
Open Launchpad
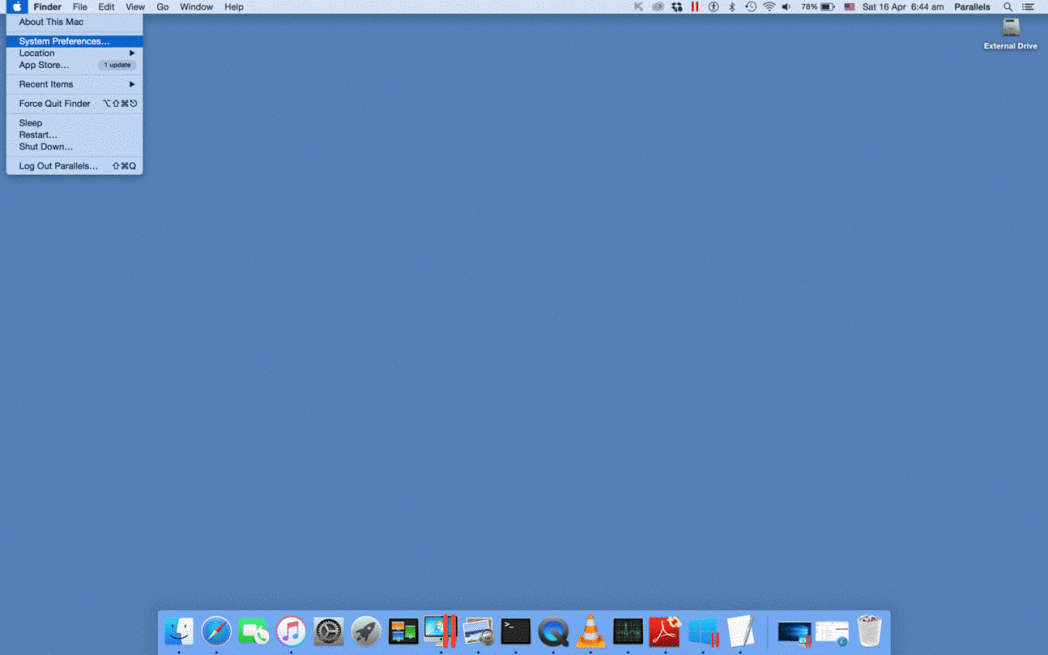pos(365,632)
